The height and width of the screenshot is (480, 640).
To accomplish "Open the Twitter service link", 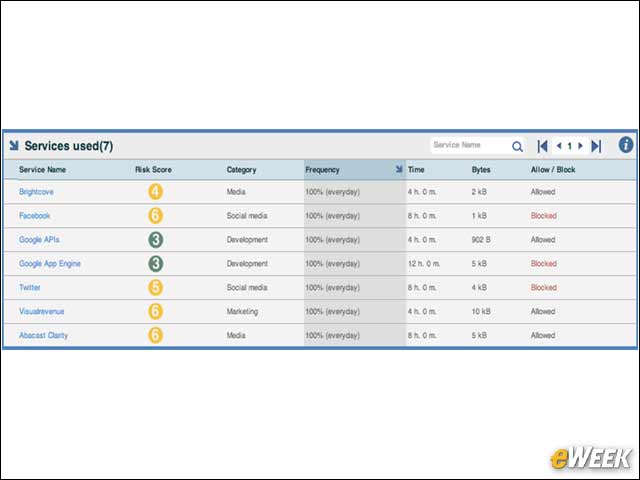I will 29,287.
